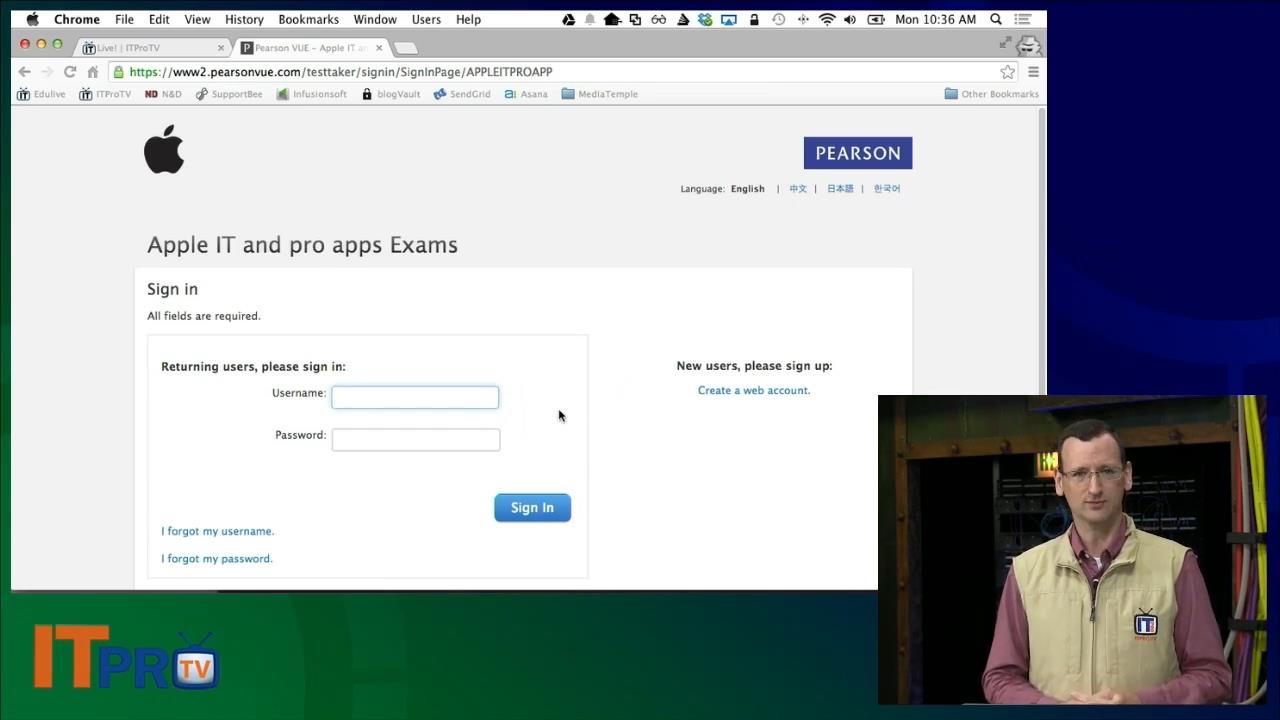Click the Google Drive menu bar icon
Image resolution: width=1280 pixels, height=720 pixels.
pos(568,19)
